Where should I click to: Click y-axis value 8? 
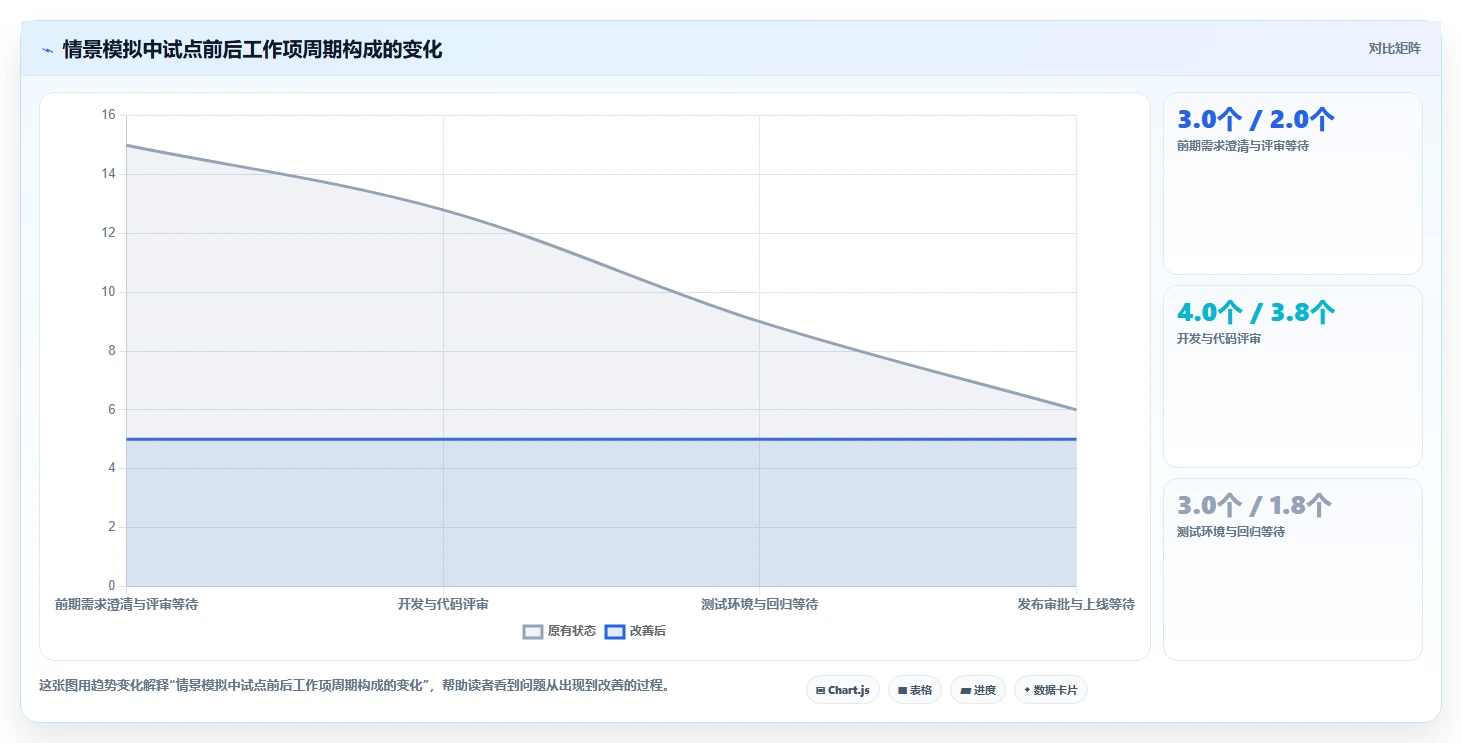pos(112,351)
